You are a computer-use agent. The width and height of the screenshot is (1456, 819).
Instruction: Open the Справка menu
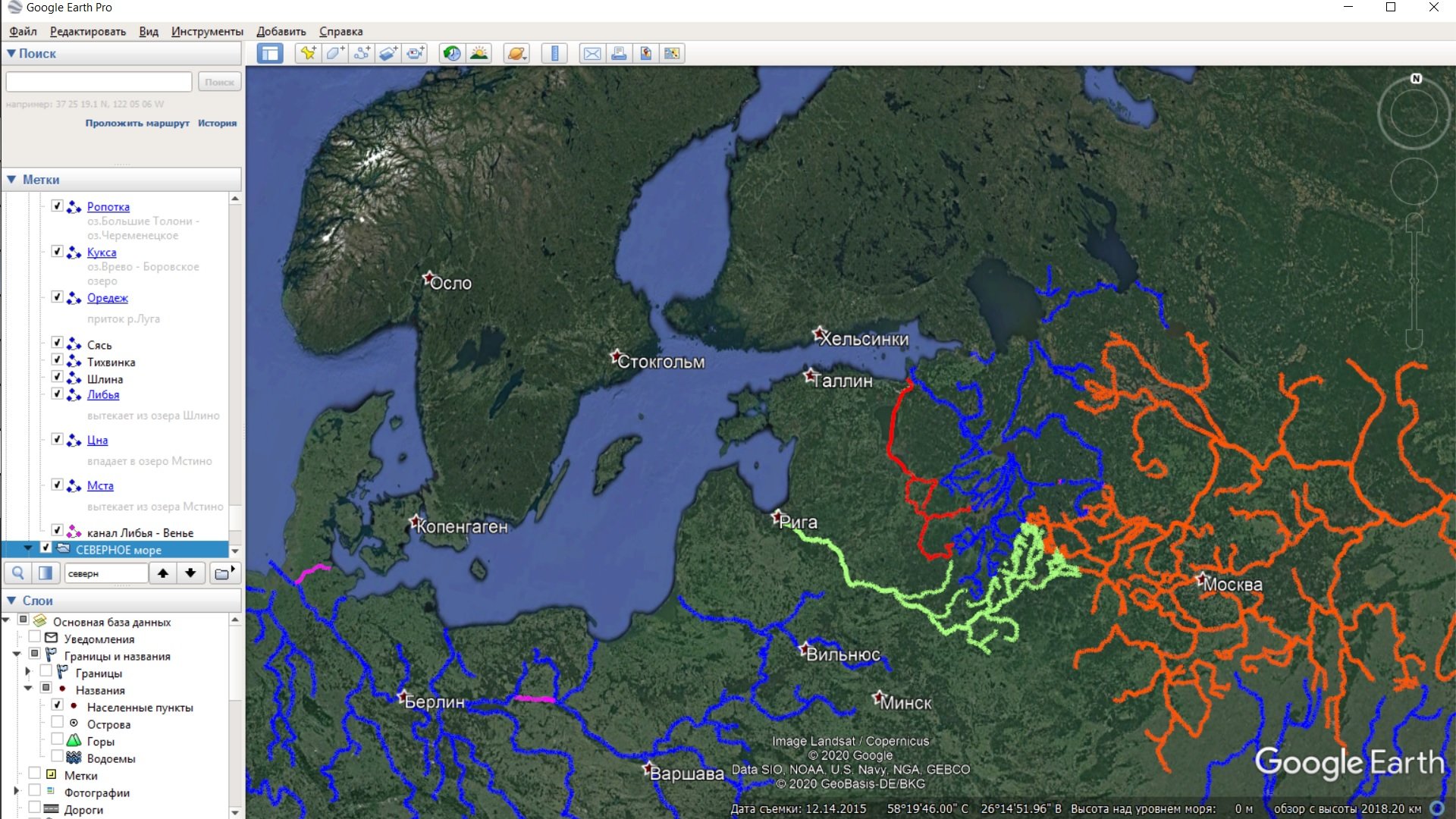pyautogui.click(x=340, y=31)
